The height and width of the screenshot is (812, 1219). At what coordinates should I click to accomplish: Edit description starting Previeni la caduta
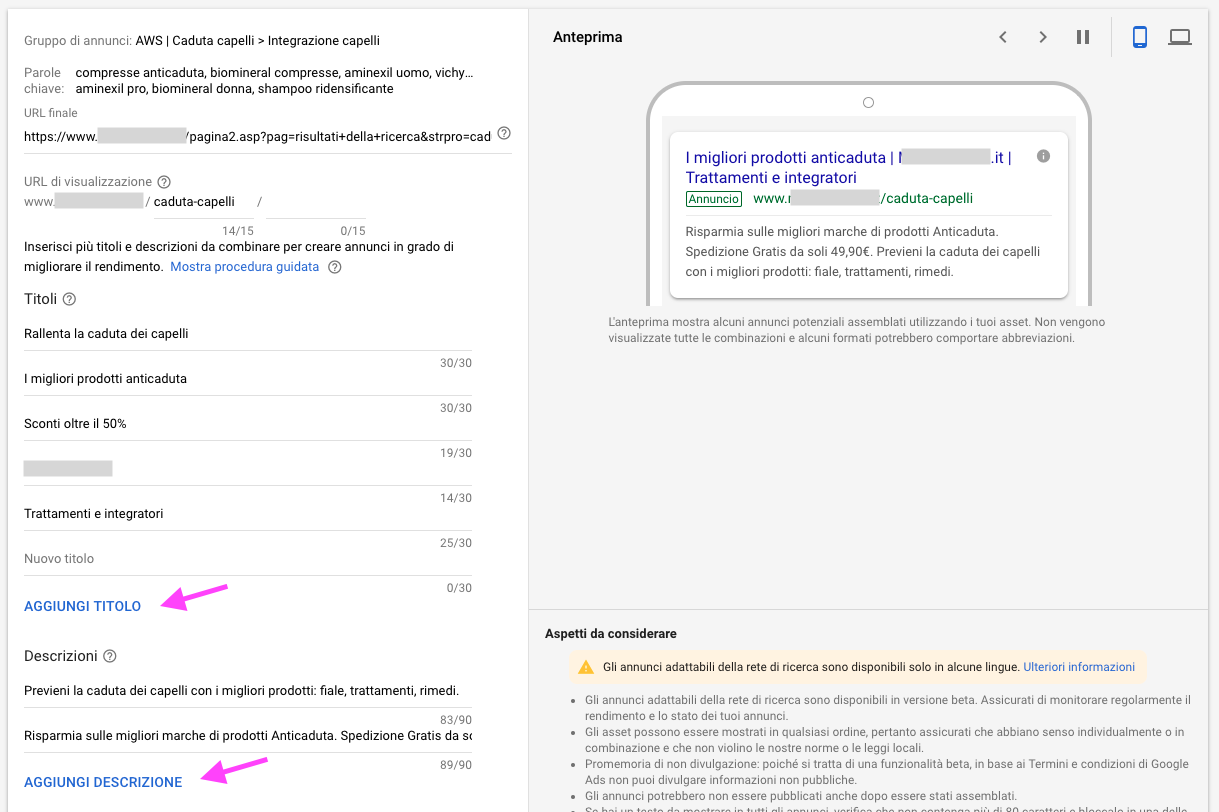[248, 690]
